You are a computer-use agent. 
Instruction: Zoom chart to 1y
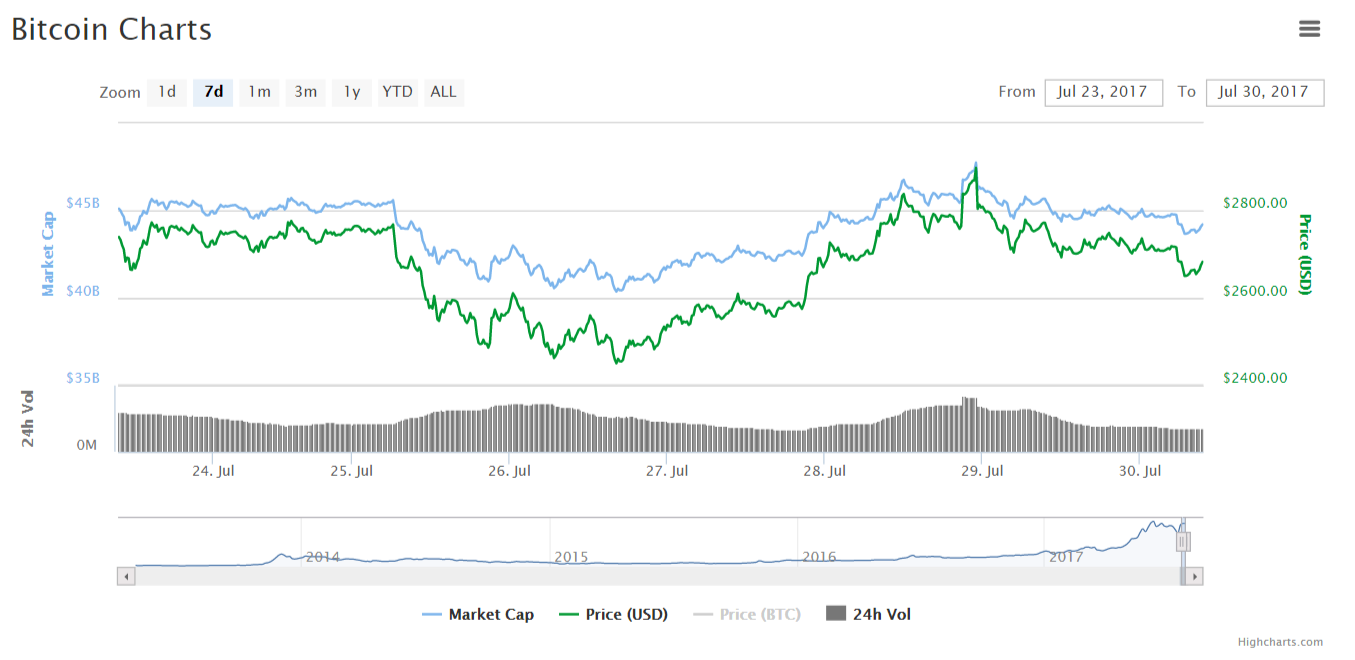352,92
